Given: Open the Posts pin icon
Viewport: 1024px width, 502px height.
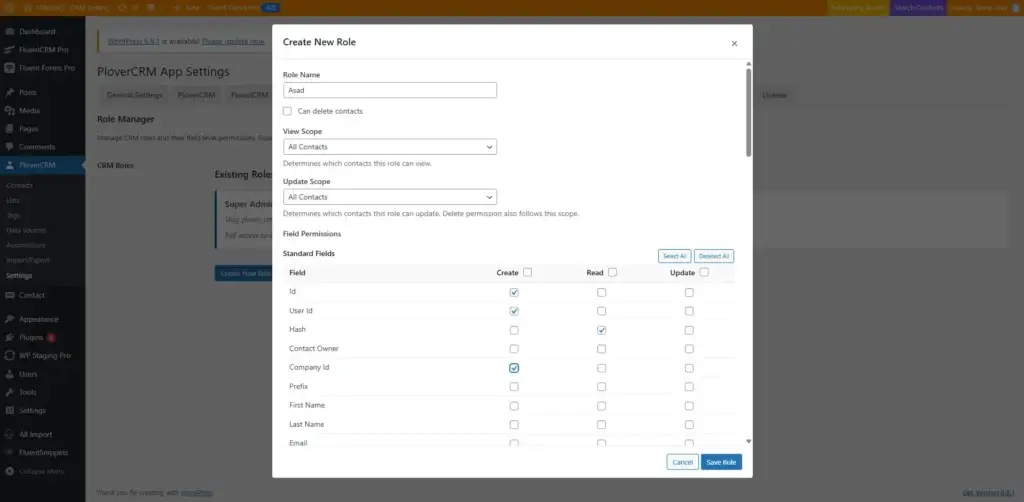Looking at the screenshot, I should pyautogui.click(x=9, y=93).
